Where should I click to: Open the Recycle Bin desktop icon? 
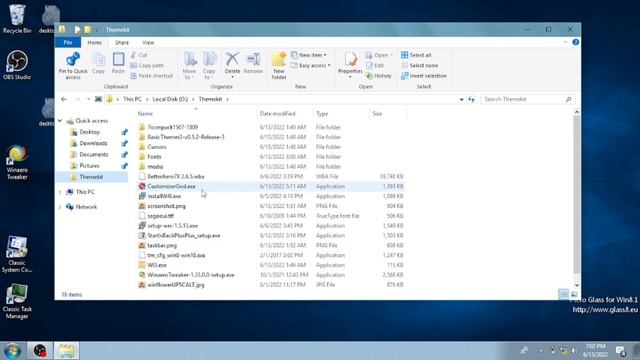pos(17,19)
